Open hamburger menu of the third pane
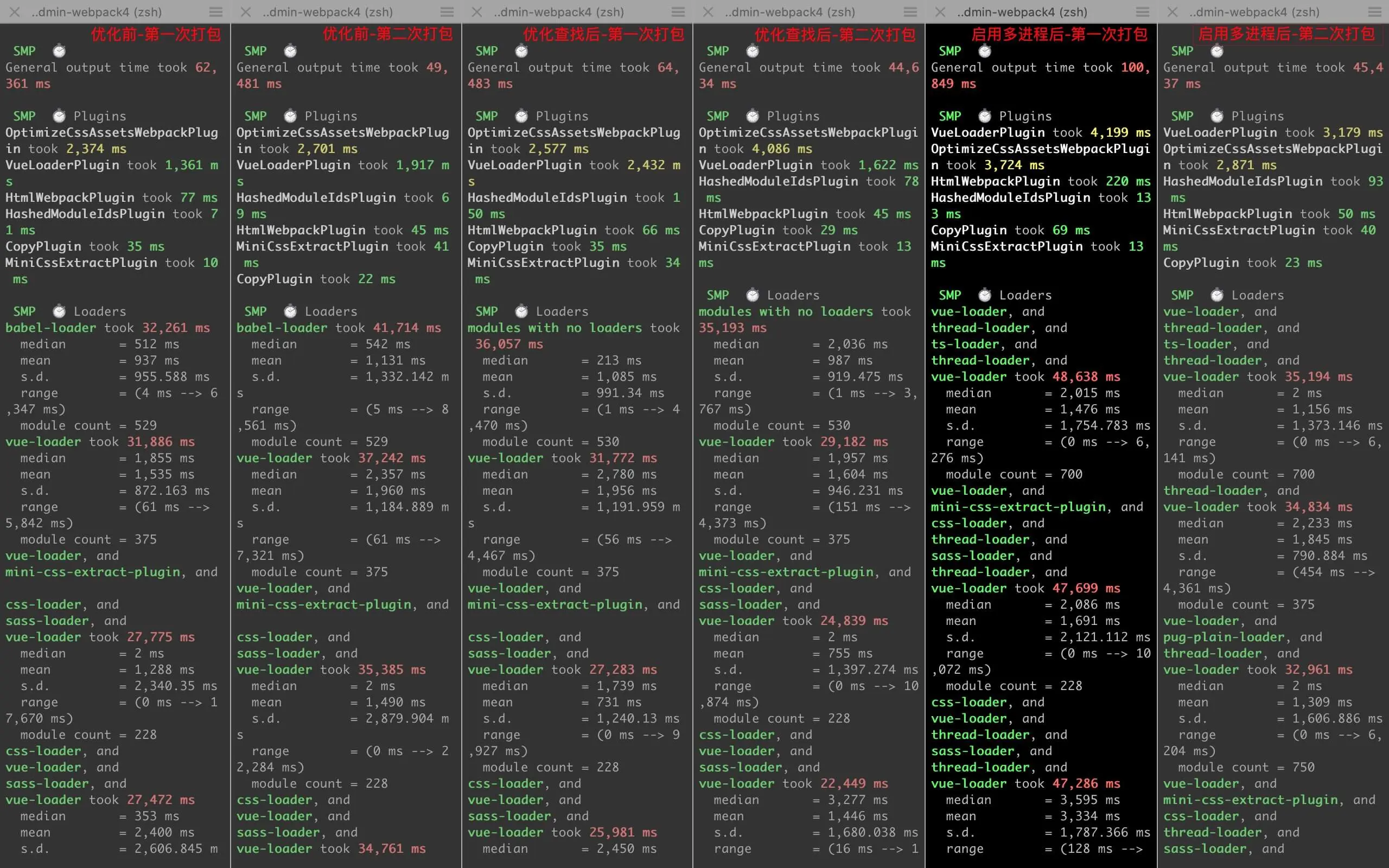This screenshot has width=1389, height=868. (x=678, y=11)
